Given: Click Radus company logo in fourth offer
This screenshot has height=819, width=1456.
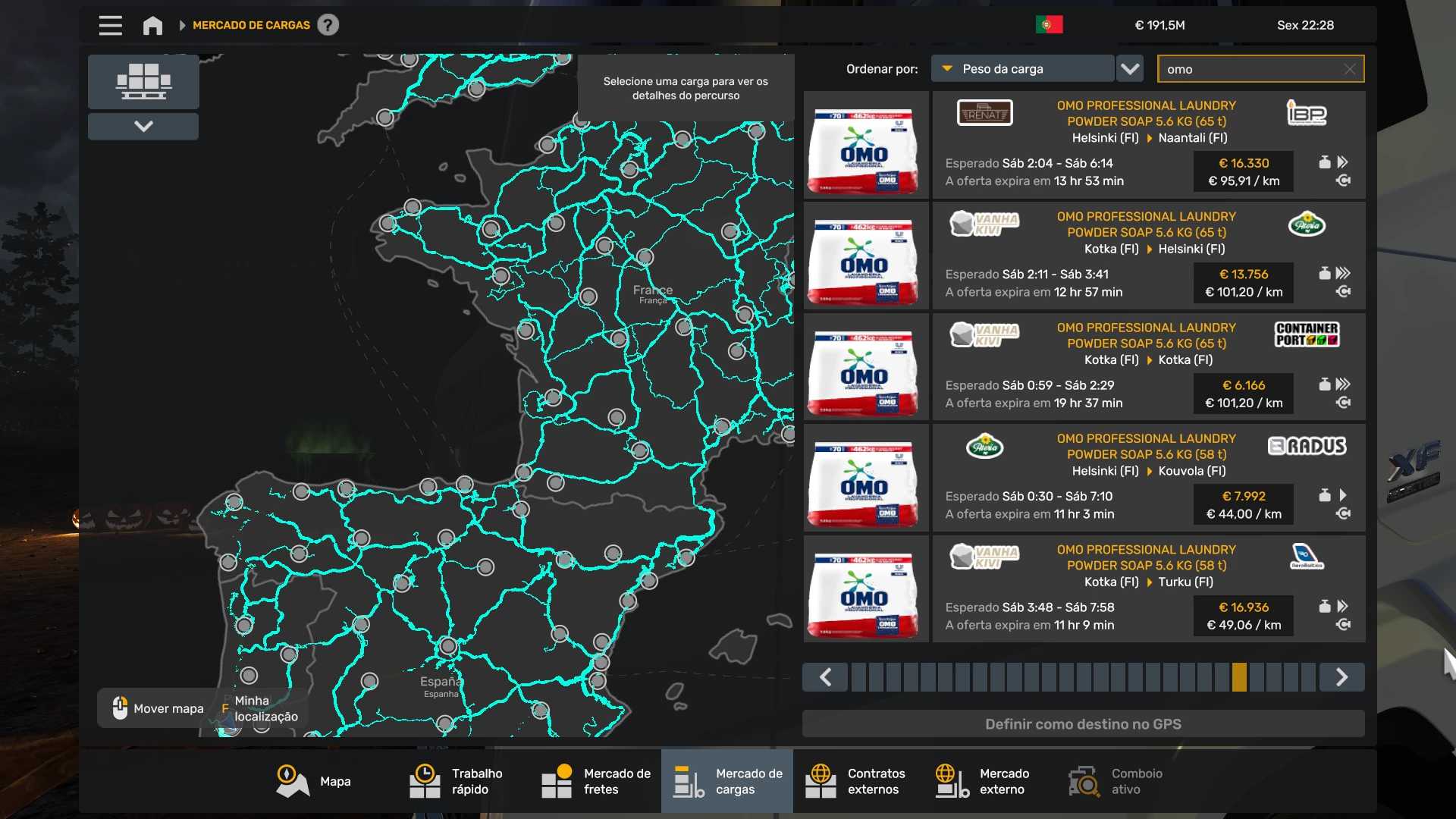Looking at the screenshot, I should 1306,446.
